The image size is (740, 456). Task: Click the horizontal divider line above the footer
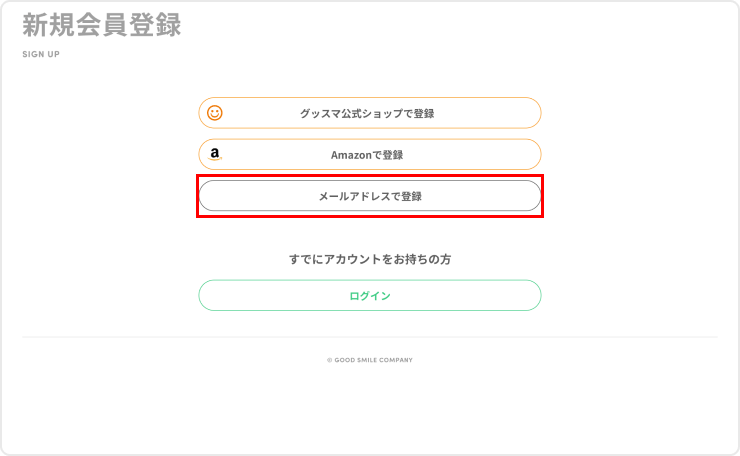[369, 337]
